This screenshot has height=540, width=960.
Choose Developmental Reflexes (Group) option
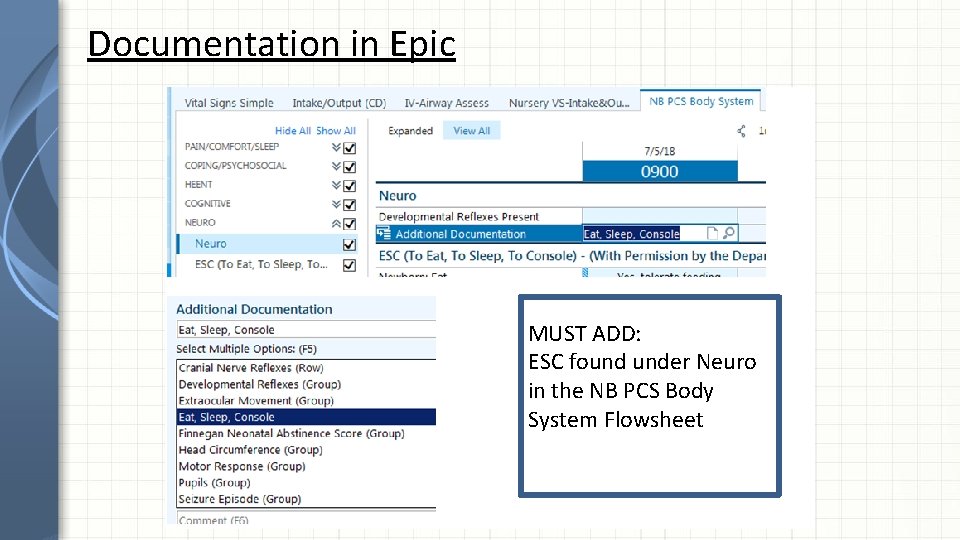point(306,384)
